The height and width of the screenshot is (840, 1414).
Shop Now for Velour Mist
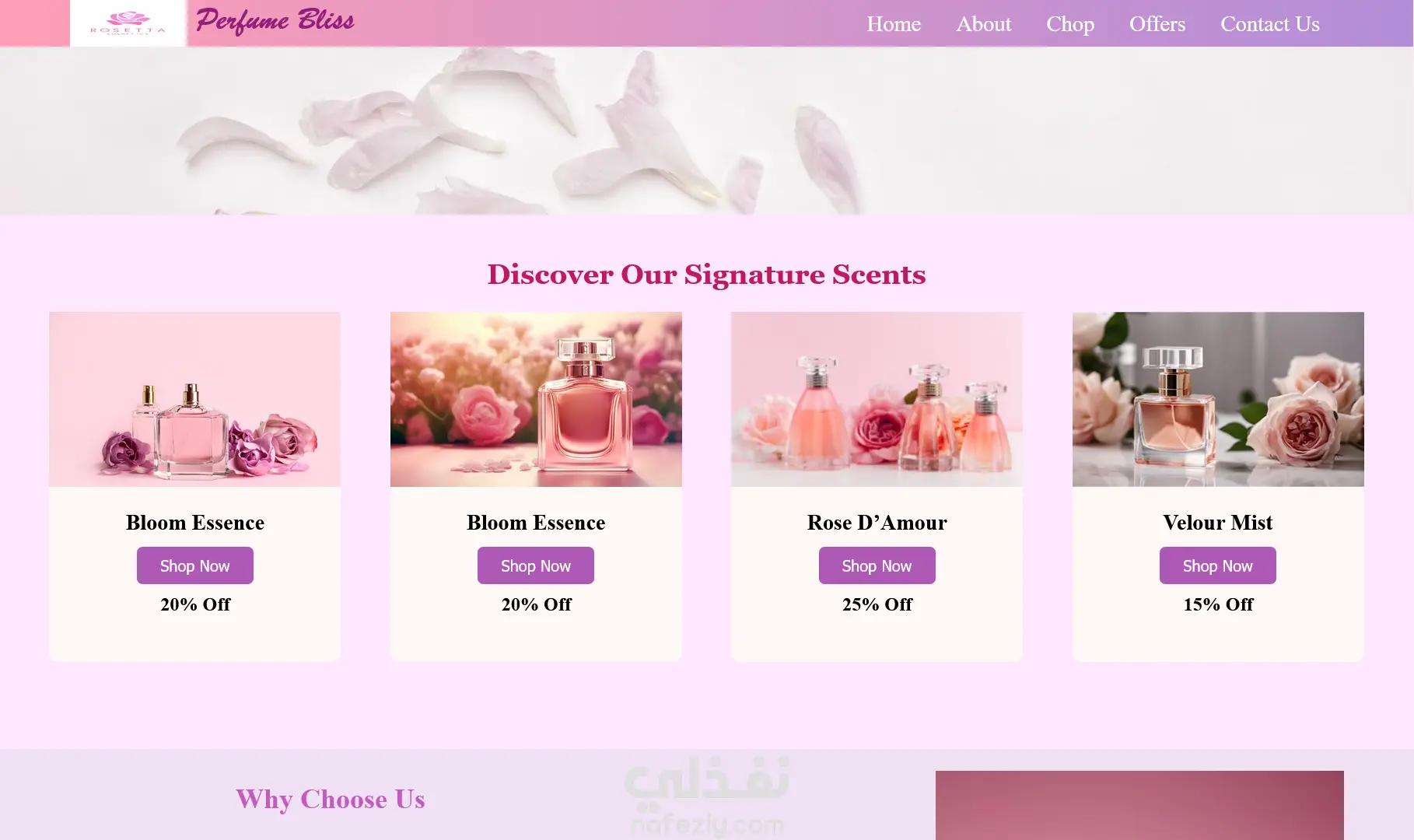pyautogui.click(x=1218, y=565)
